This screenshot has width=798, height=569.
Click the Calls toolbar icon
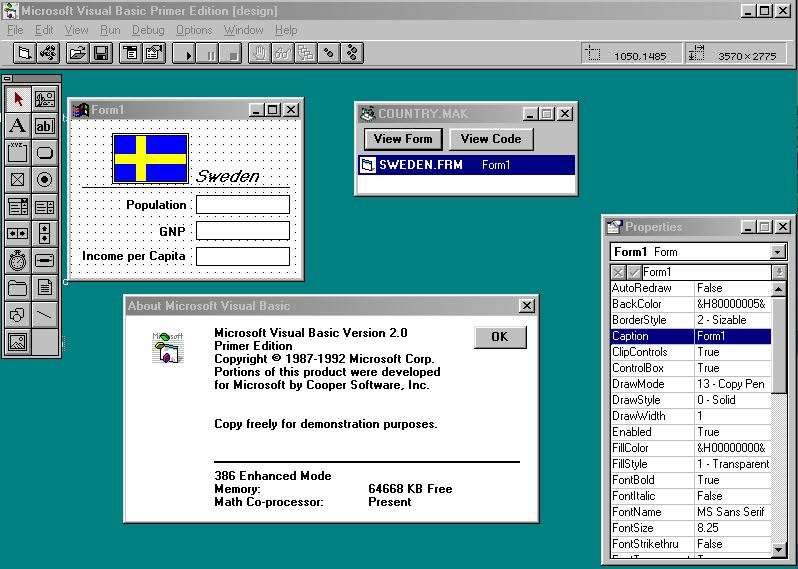(x=305, y=53)
